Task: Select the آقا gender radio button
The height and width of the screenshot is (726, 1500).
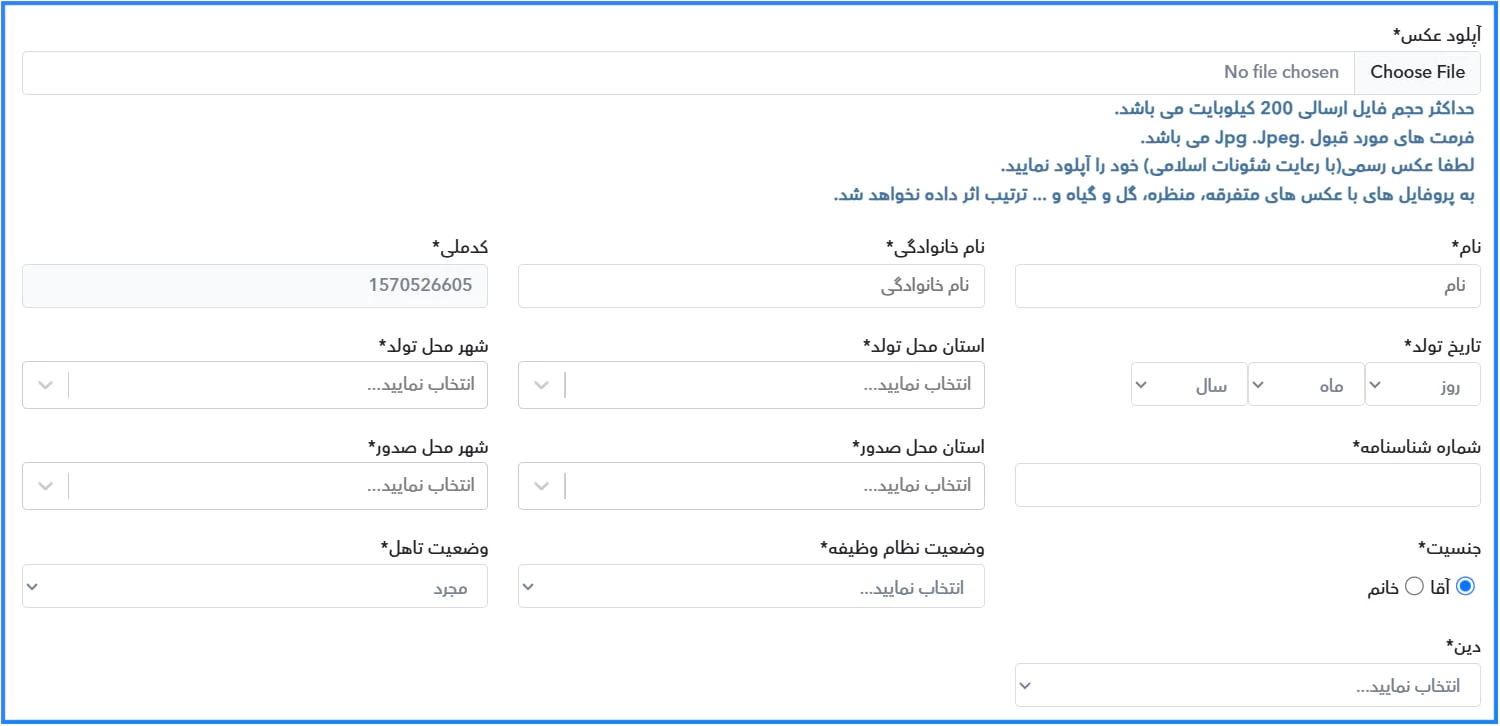Action: 1466,587
